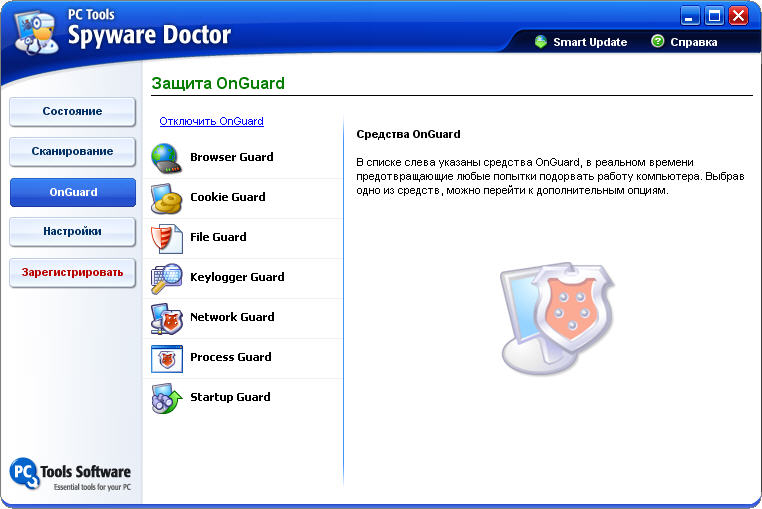Click the Network Guard computers icon
The height and width of the screenshot is (509, 762).
166,318
